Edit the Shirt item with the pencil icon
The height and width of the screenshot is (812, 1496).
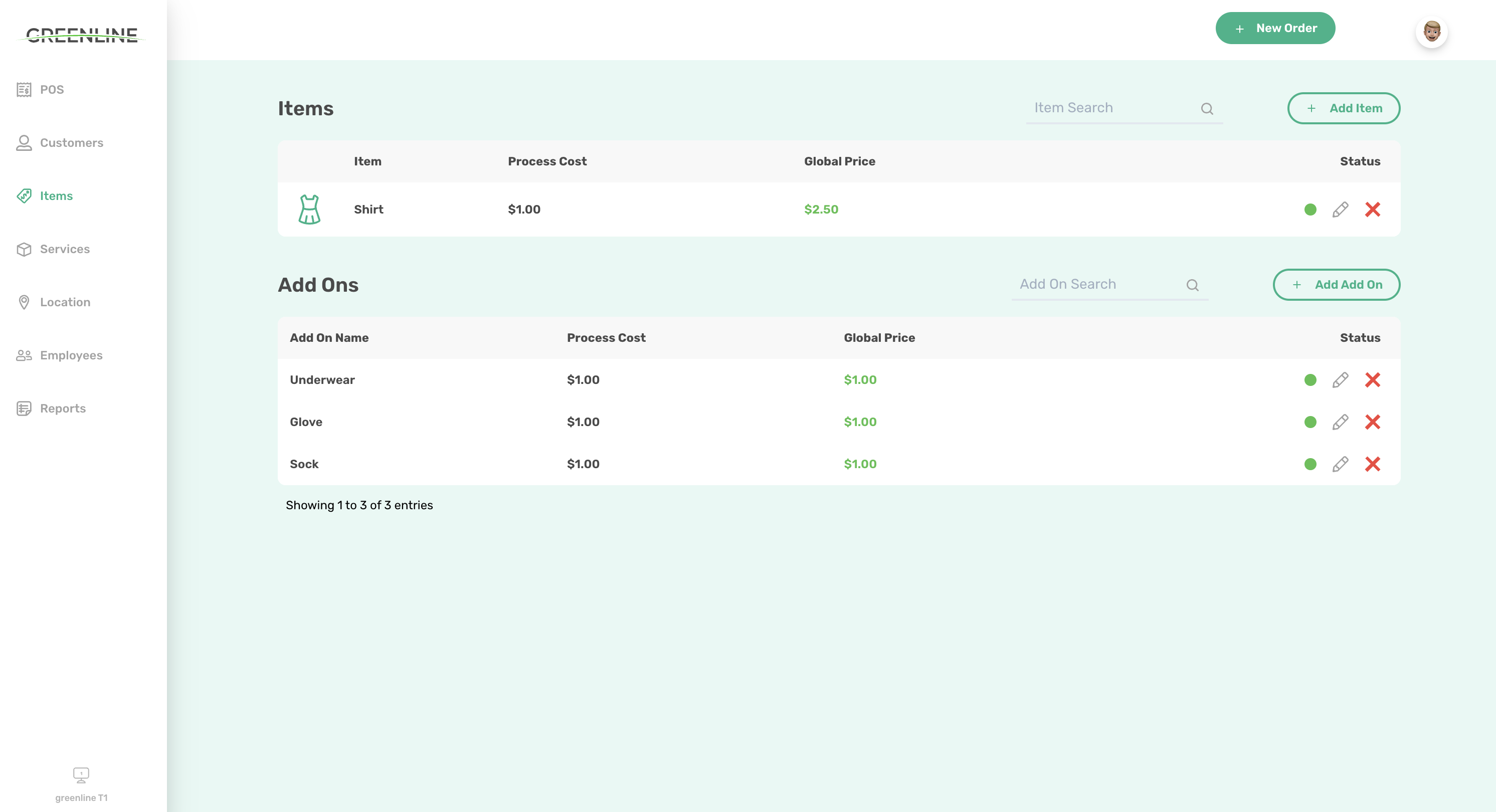(x=1341, y=209)
